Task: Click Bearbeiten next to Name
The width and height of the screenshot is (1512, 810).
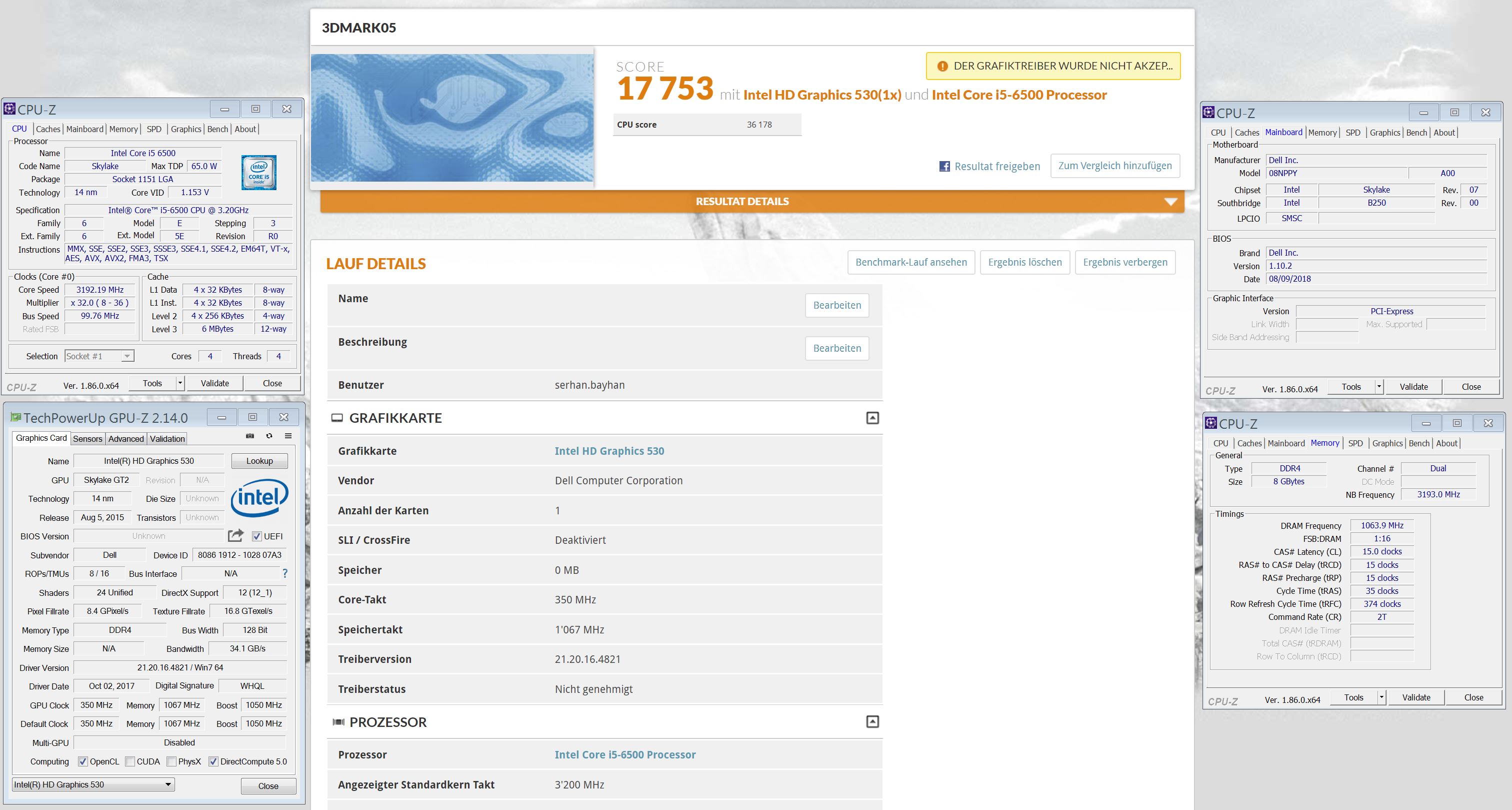Action: point(837,306)
